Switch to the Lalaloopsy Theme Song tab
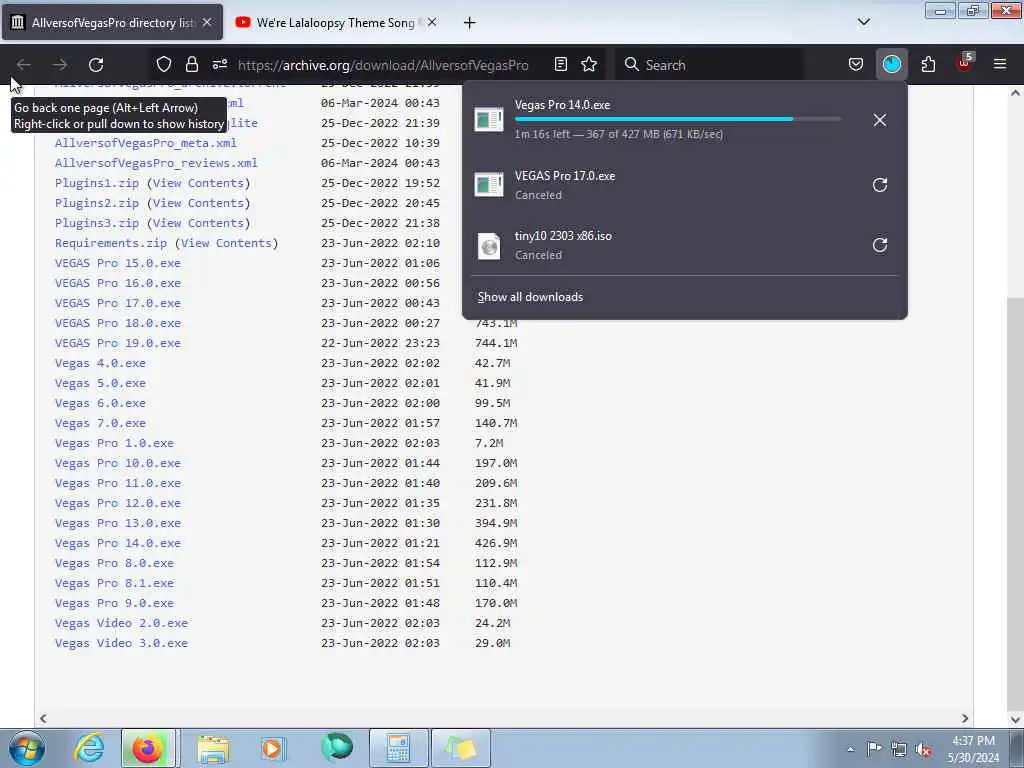The width and height of the screenshot is (1024, 768). pyautogui.click(x=335, y=22)
